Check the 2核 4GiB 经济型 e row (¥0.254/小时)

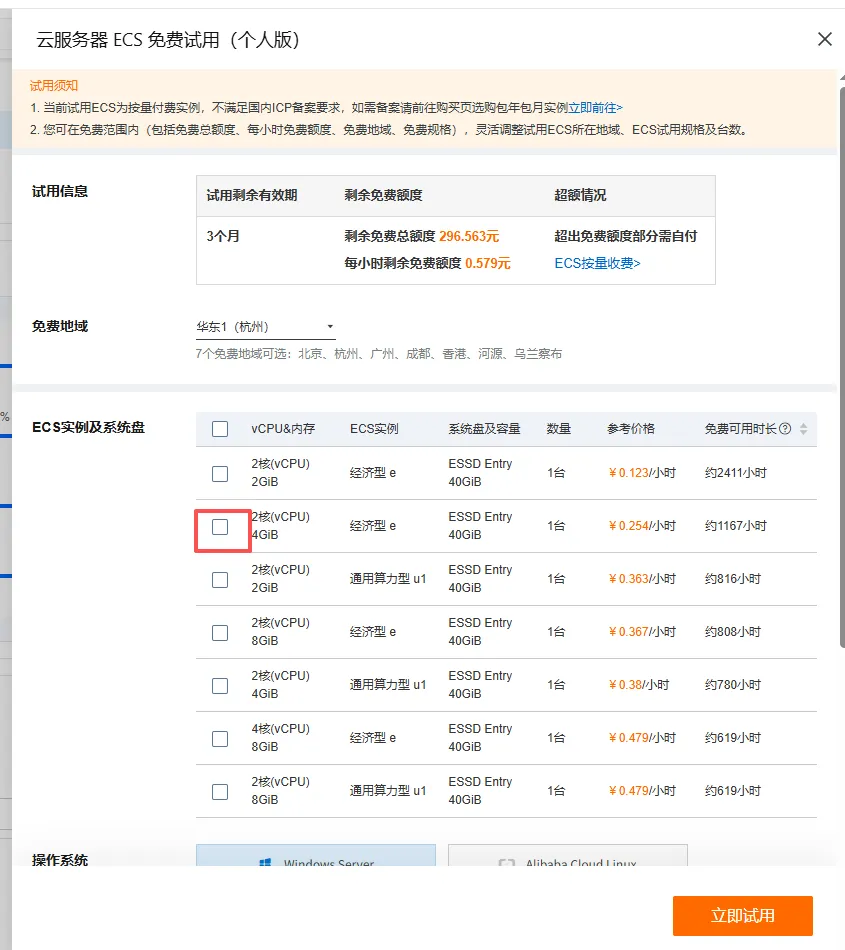click(220, 527)
